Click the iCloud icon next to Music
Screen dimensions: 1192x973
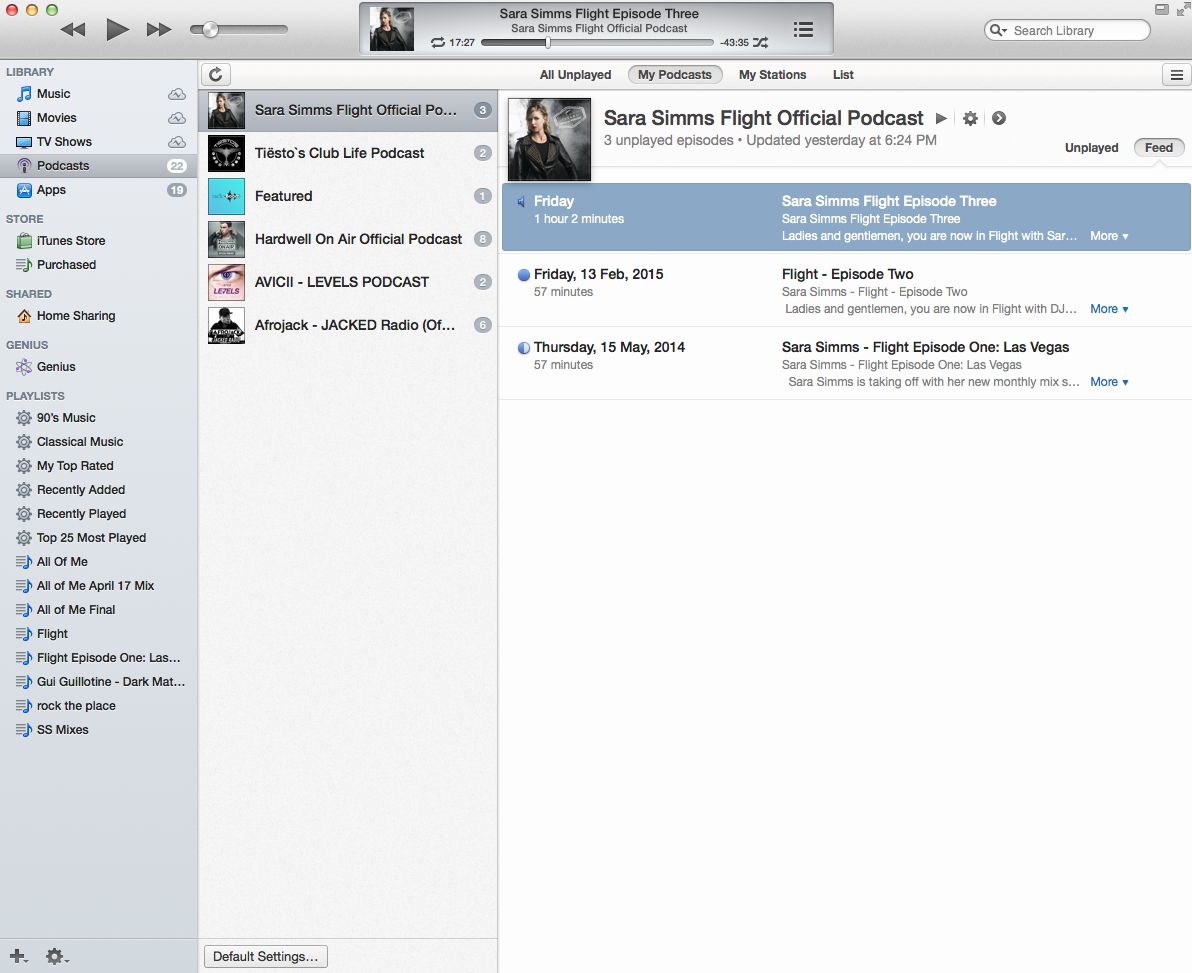tap(176, 93)
